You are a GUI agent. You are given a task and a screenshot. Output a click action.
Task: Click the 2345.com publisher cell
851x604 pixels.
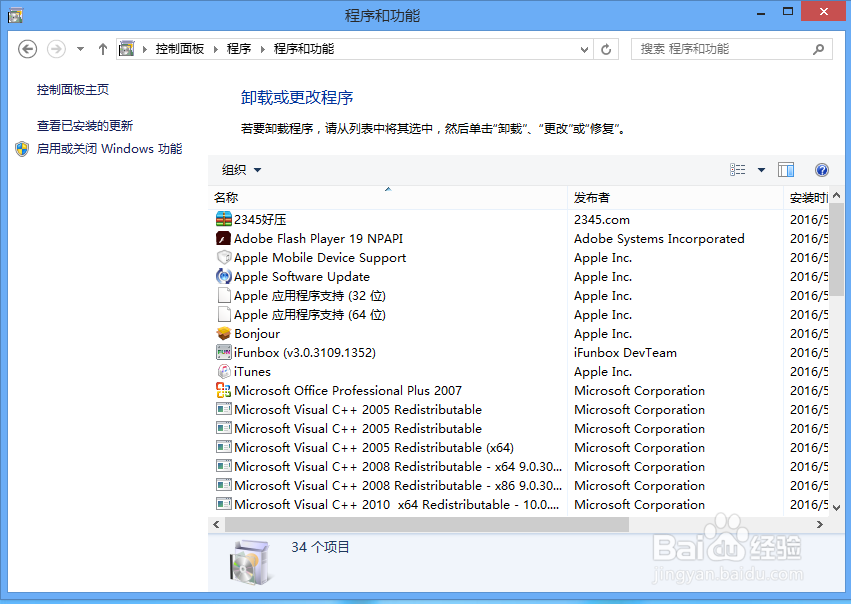pos(602,220)
